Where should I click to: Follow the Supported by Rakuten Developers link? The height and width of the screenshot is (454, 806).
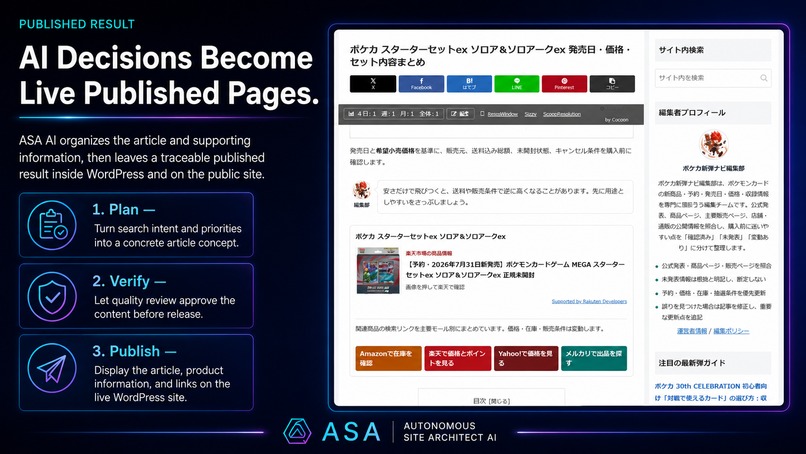(x=589, y=301)
